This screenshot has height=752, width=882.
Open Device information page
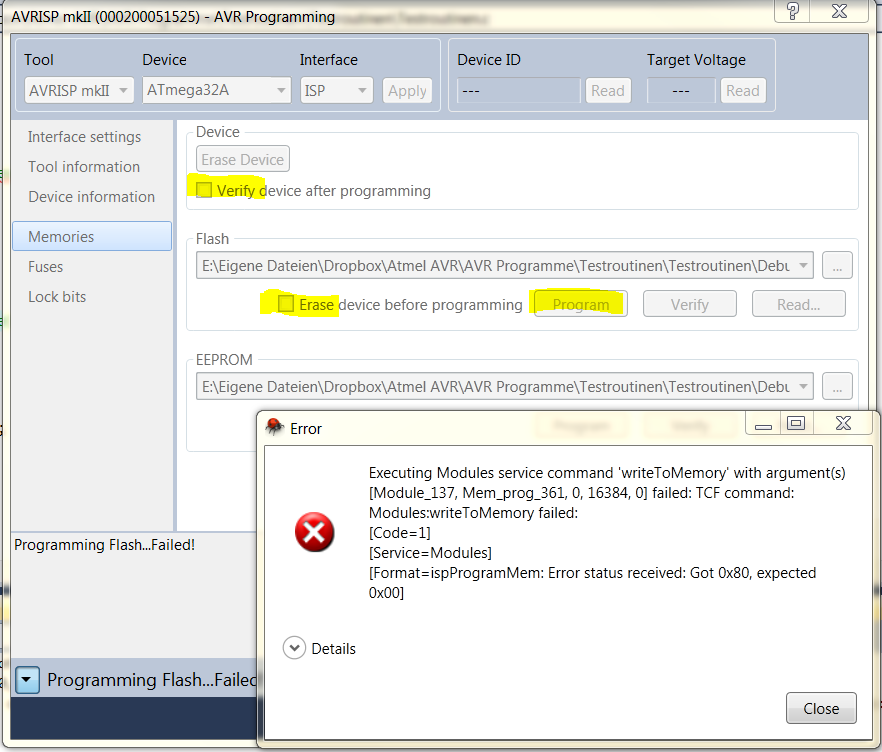(x=92, y=197)
